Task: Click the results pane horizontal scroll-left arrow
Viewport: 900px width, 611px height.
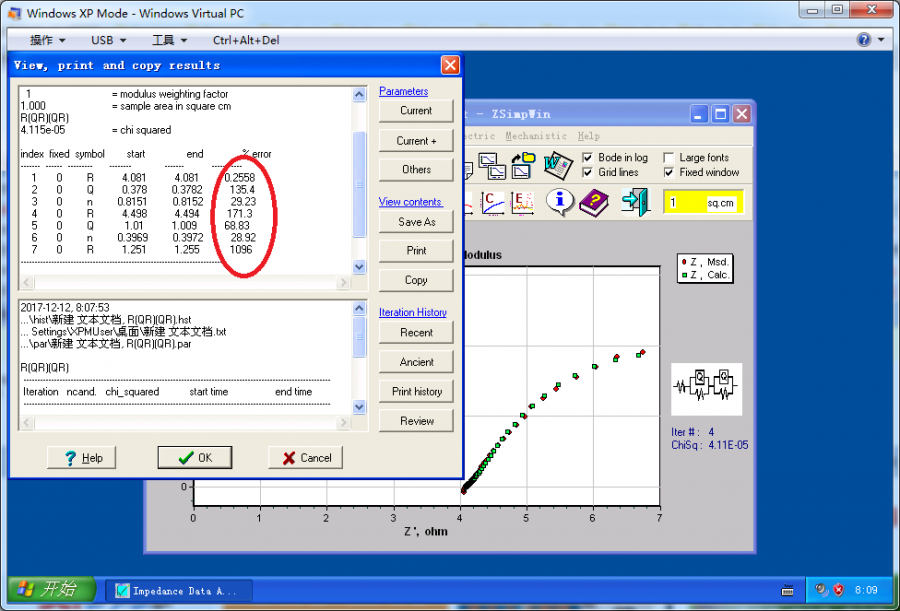Action: [27, 283]
